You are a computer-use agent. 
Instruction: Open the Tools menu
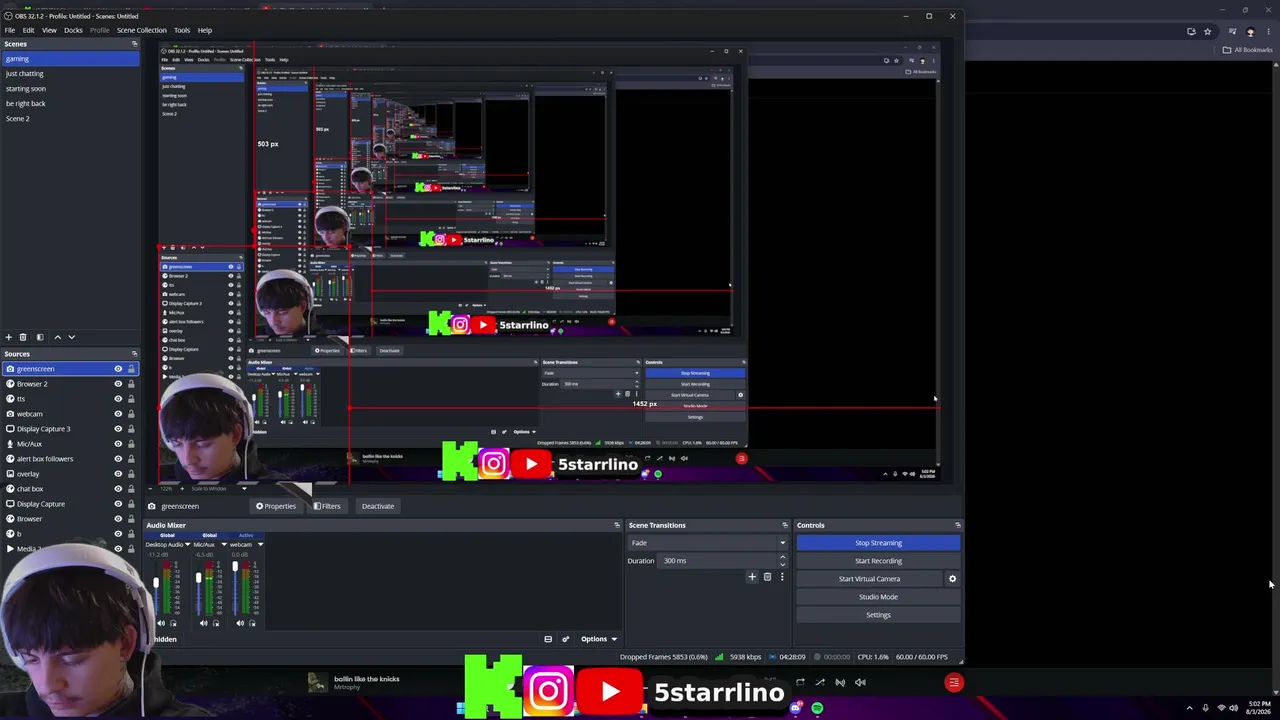(x=181, y=30)
